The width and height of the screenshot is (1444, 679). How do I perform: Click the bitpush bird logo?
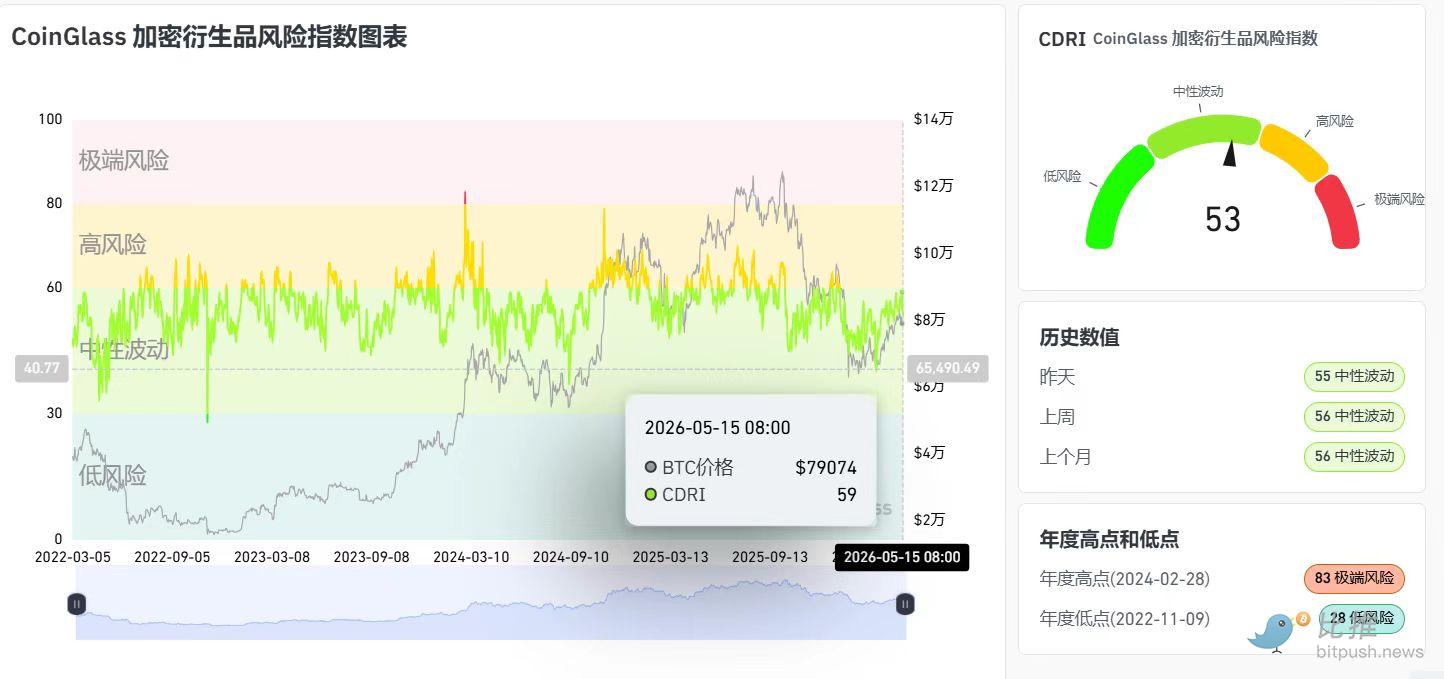[x=1274, y=633]
